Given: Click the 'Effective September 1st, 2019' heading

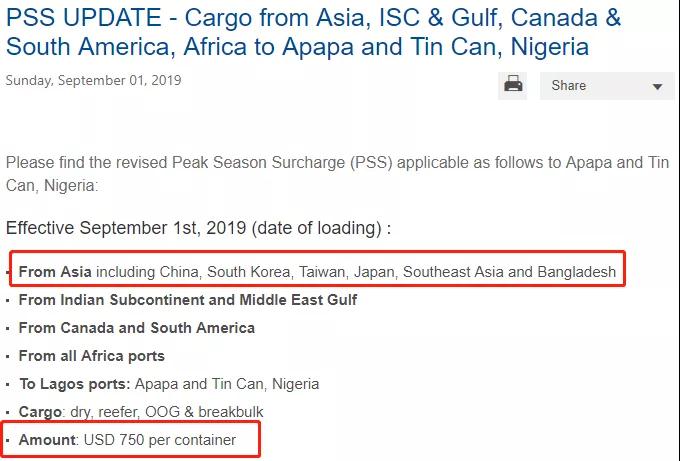Looking at the screenshot, I should 198,228.
